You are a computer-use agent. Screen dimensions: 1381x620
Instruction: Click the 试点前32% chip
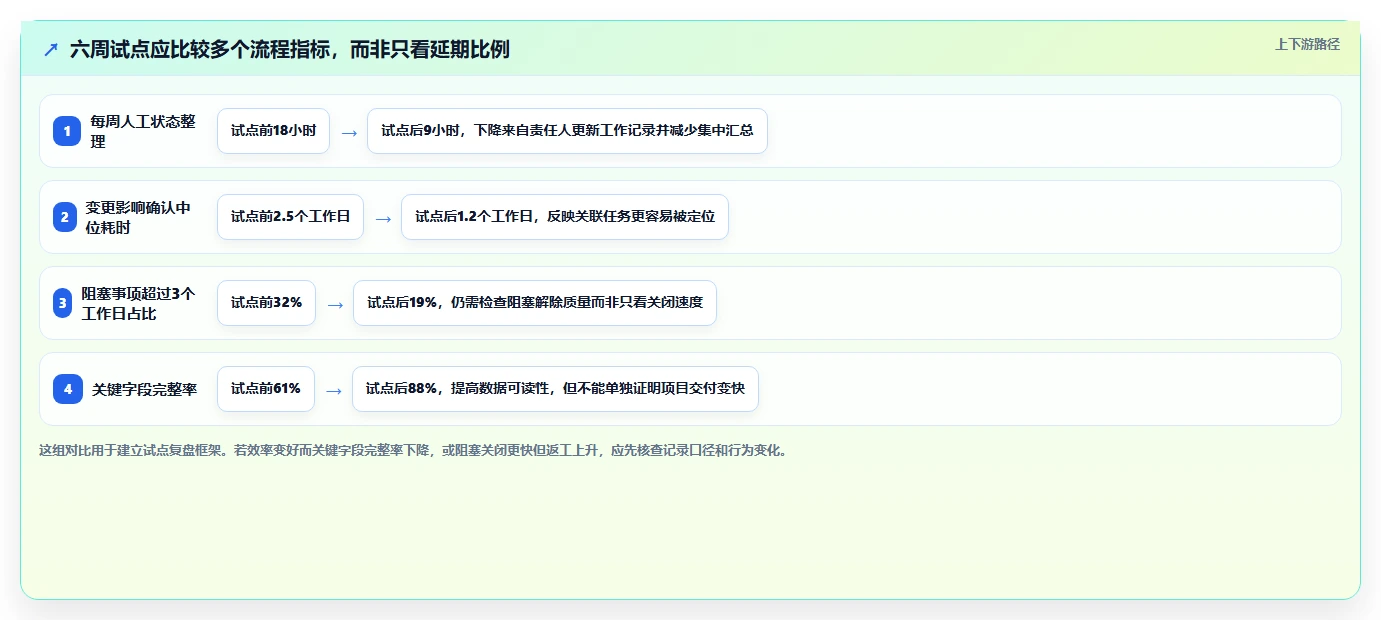coord(266,303)
